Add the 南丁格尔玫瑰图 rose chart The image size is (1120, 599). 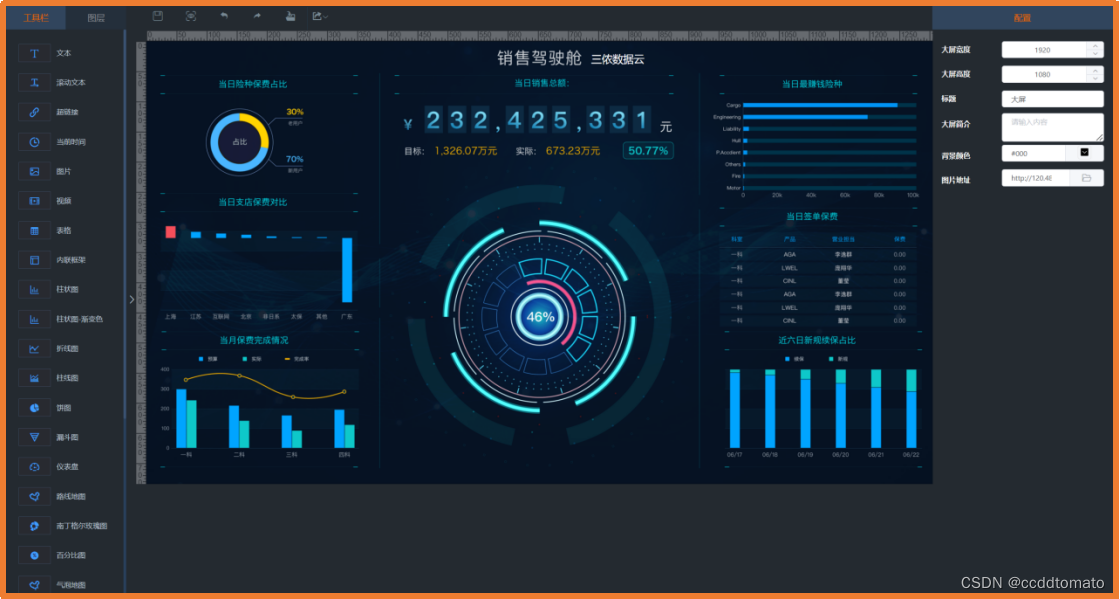34,526
